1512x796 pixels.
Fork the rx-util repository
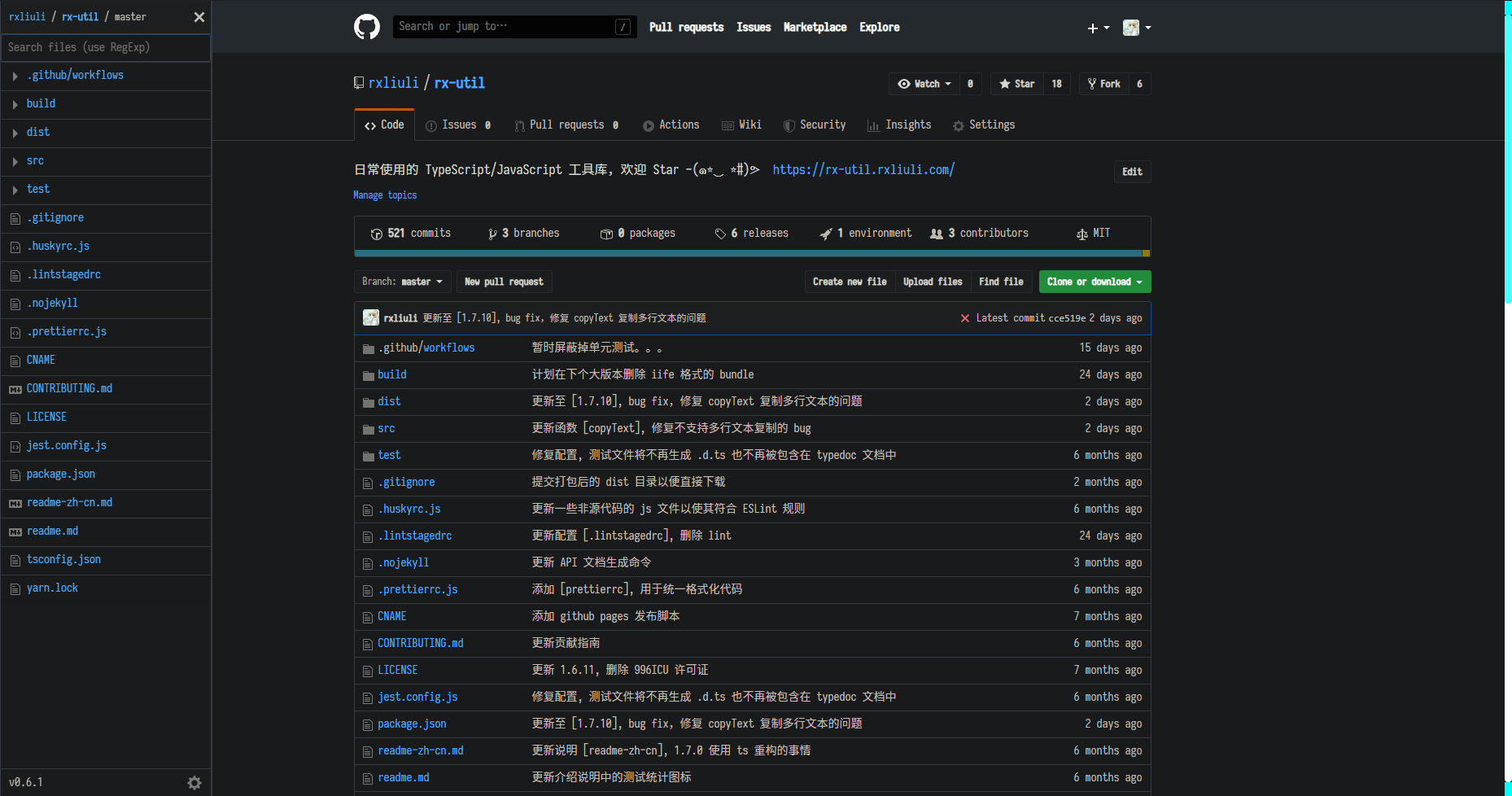point(1104,84)
